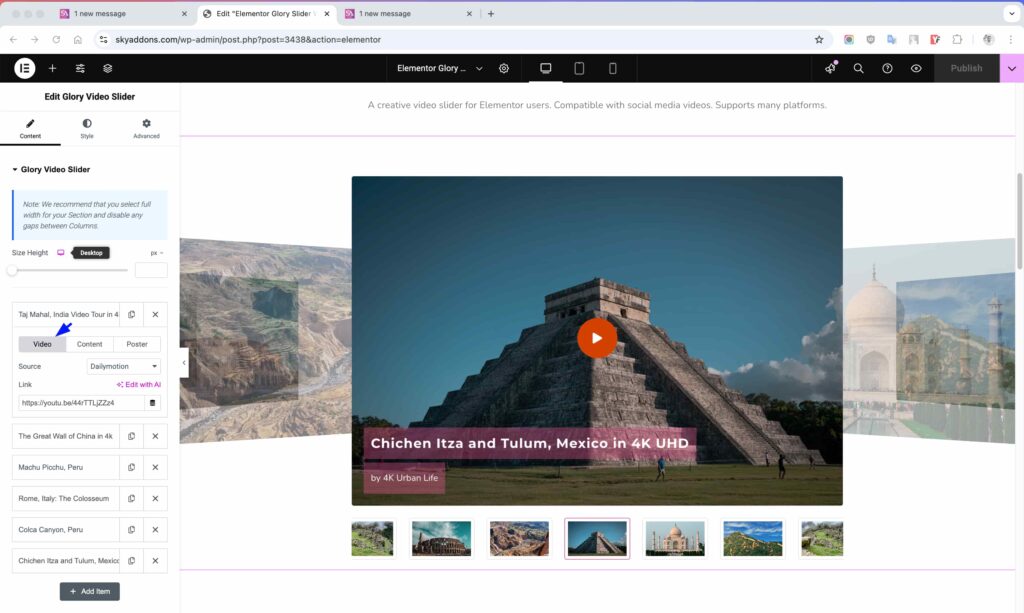Select the active Chichen Itza pyramid thumbnail
Viewport: 1024px width, 613px height.
597,539
